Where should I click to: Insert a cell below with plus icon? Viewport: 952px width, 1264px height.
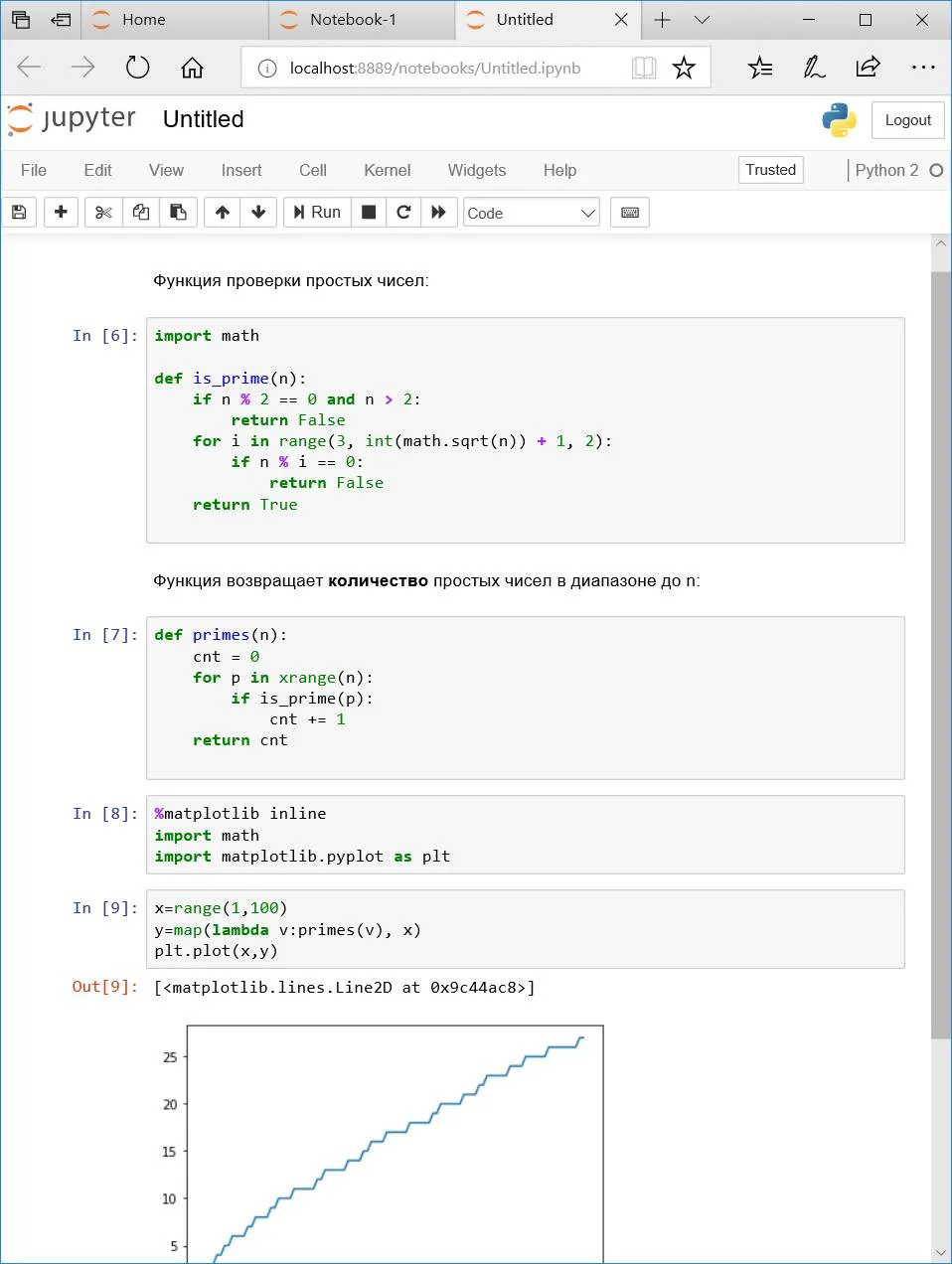tap(61, 212)
